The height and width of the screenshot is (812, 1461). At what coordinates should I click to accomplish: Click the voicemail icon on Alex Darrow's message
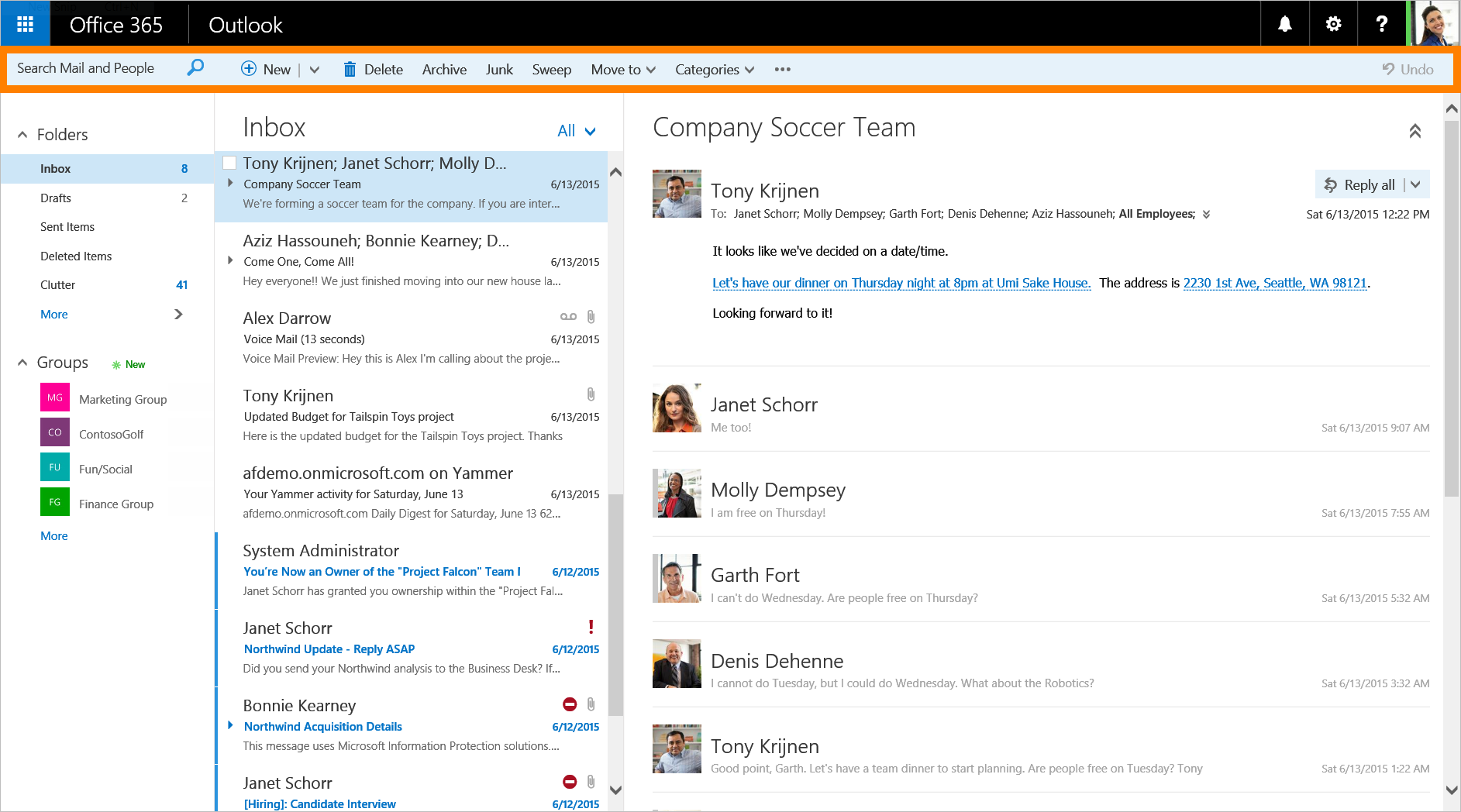(568, 317)
